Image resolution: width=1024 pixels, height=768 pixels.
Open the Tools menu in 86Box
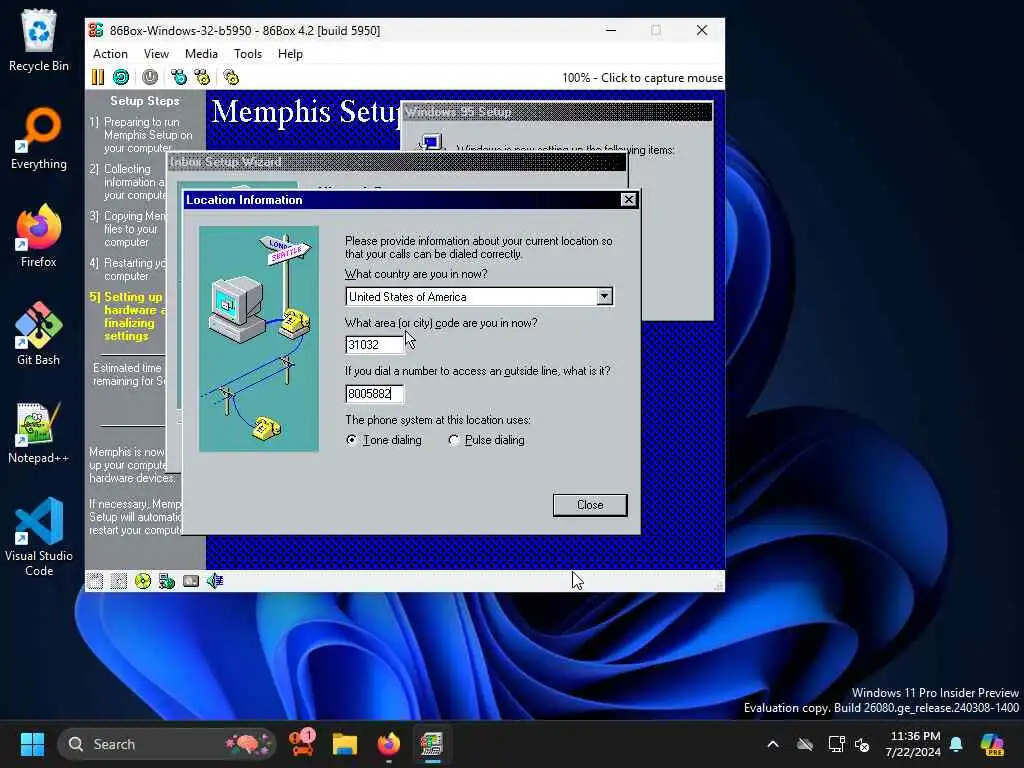click(248, 54)
